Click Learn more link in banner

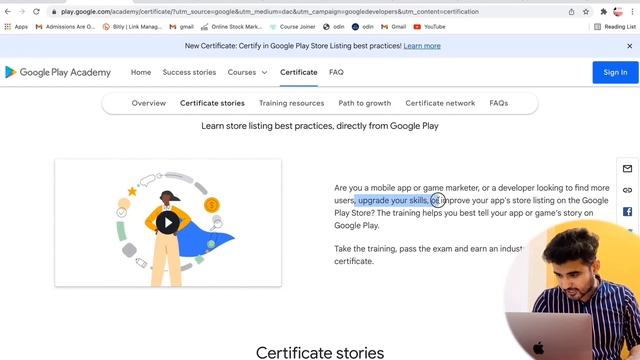click(422, 46)
